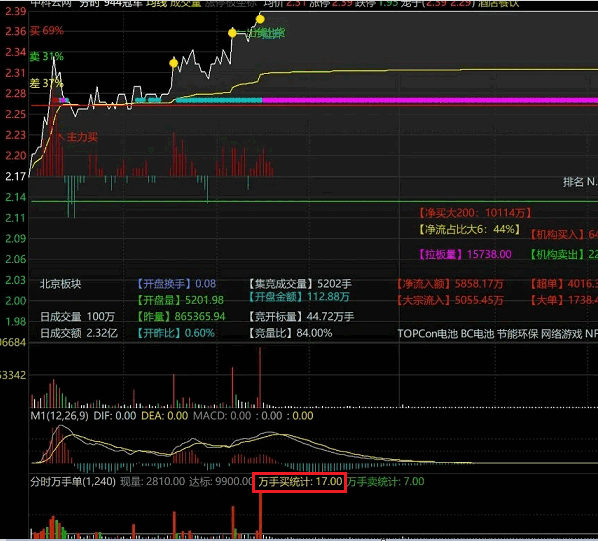The image size is (598, 541).
Task: Click the 开盘量 5201.98 value
Action: click(180, 300)
